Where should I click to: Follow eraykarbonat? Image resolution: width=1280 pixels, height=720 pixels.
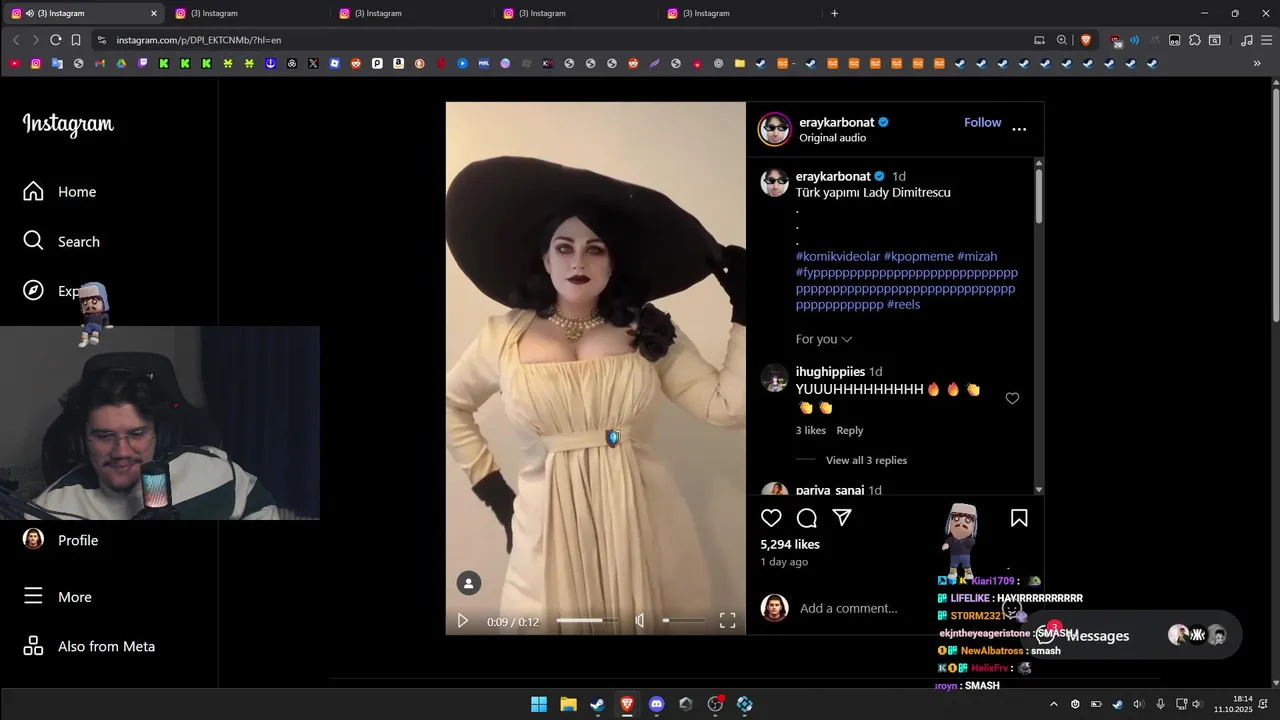[x=982, y=122]
